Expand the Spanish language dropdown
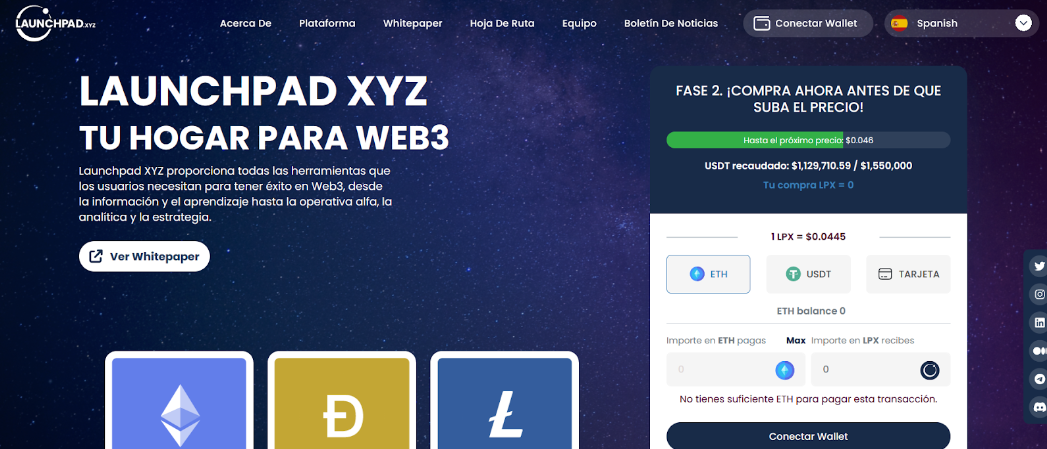Screen dimensions: 1047x449 click(x=962, y=23)
